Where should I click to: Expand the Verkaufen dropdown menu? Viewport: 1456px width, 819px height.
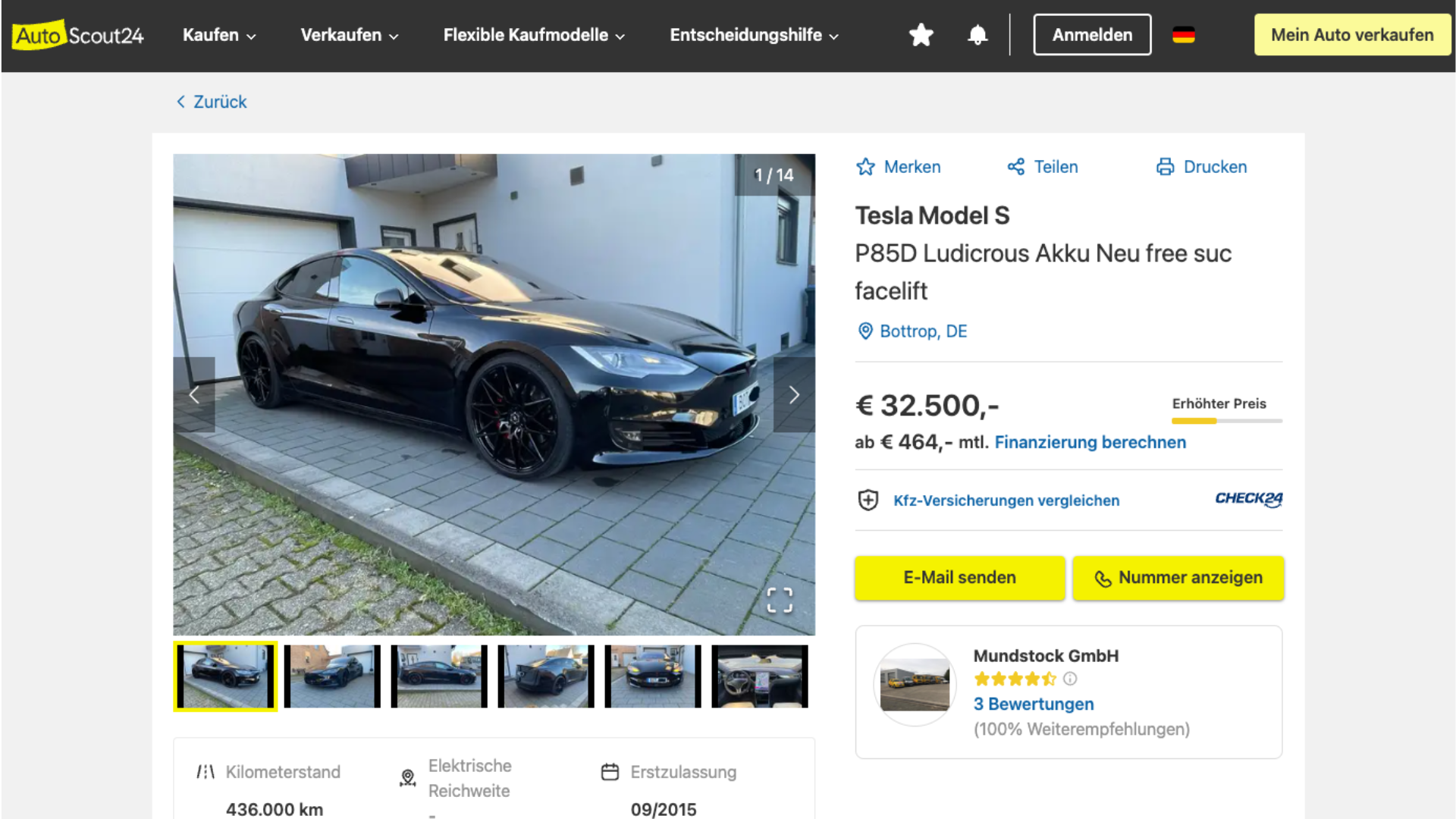click(x=350, y=35)
